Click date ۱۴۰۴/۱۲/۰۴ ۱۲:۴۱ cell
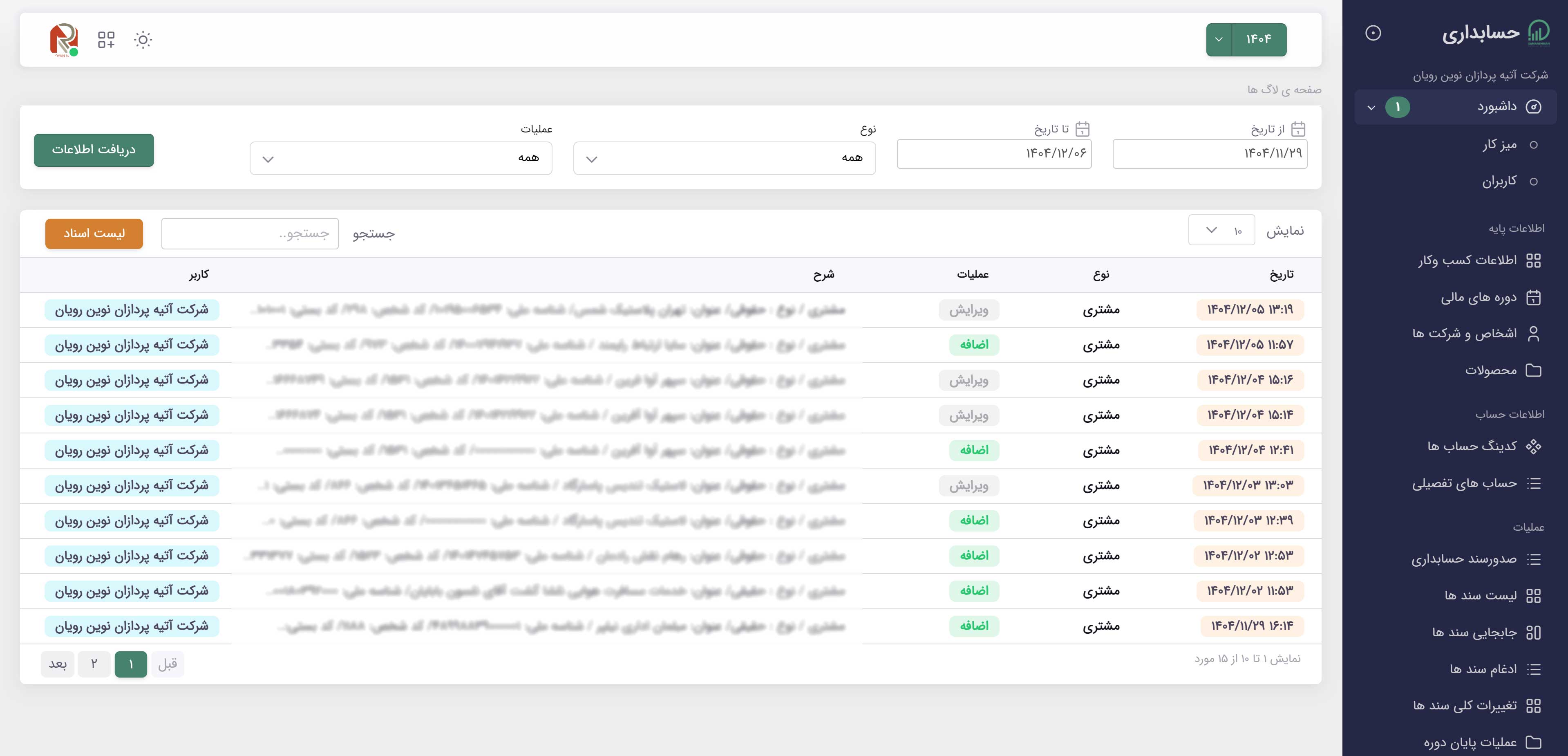Screen dimensions: 1568x756 tap(1250, 450)
